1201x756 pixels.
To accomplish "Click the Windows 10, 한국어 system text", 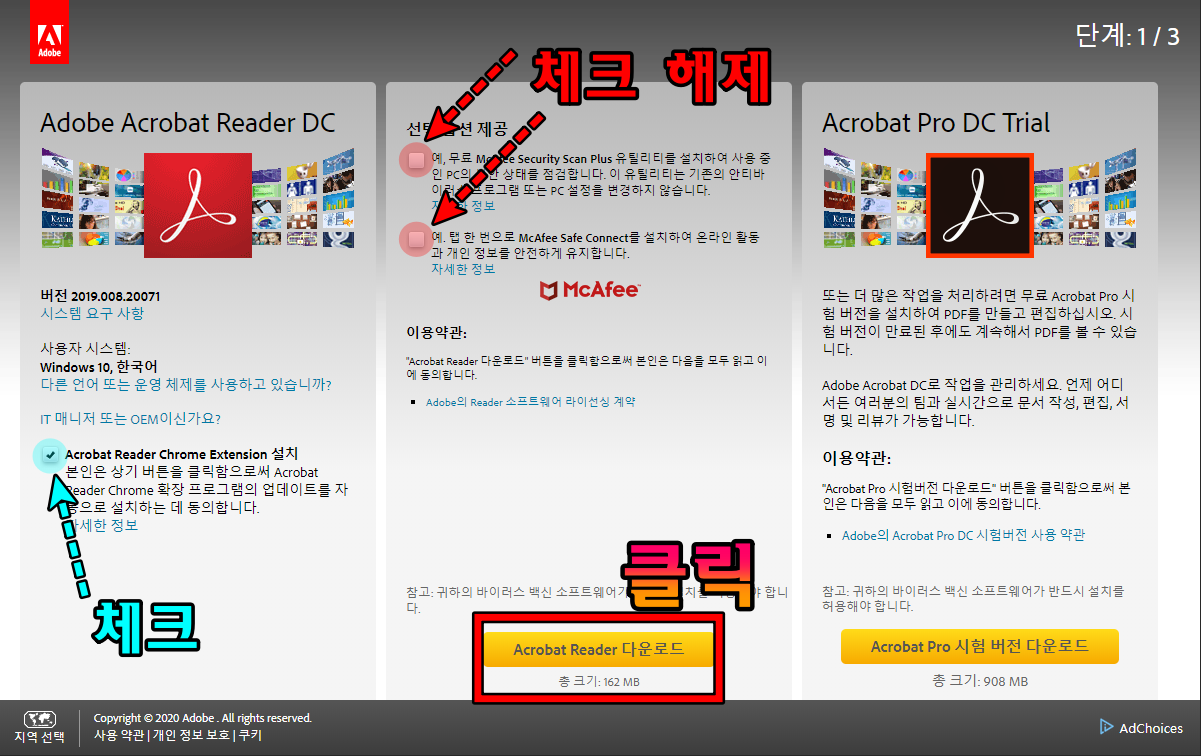I will click(x=99, y=367).
